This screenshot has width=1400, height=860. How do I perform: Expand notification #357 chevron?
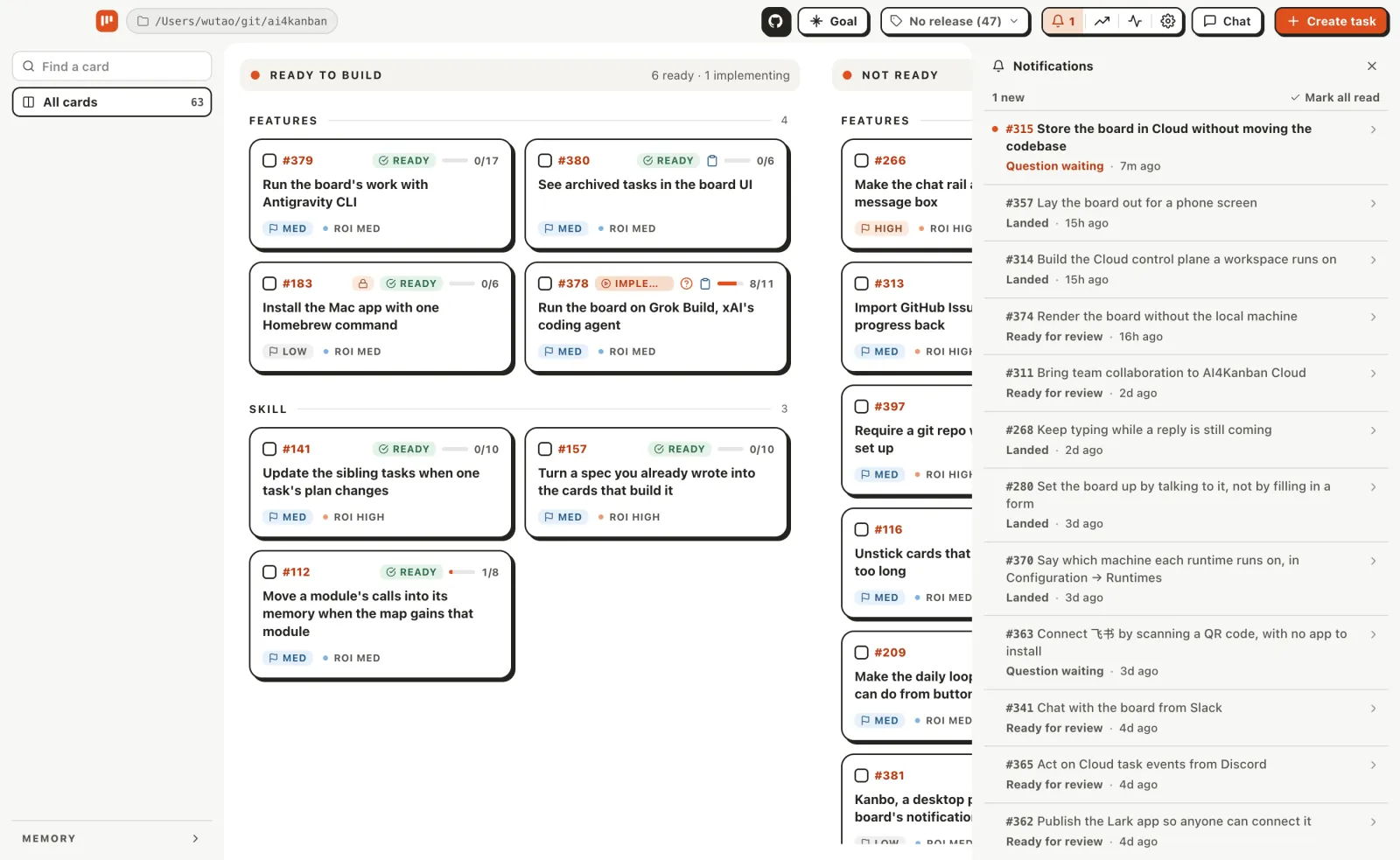1373,203
